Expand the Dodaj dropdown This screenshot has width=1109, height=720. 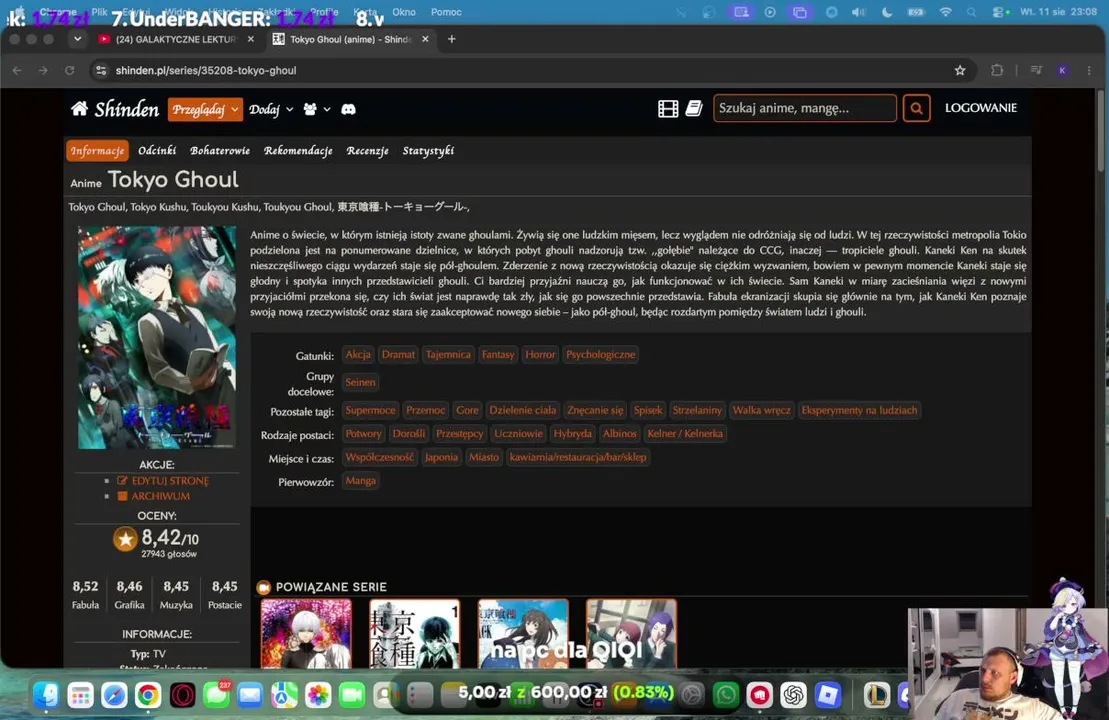click(x=271, y=109)
